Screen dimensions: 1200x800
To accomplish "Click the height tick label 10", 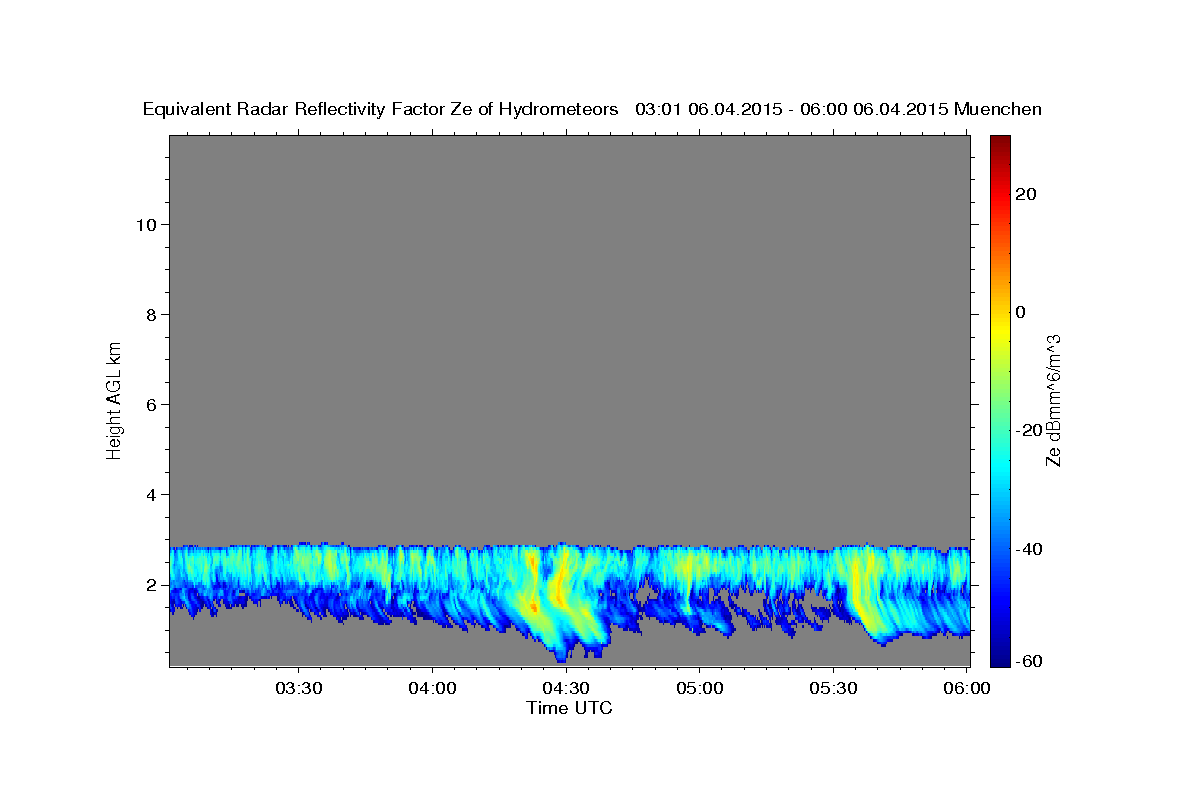I will pos(146,225).
